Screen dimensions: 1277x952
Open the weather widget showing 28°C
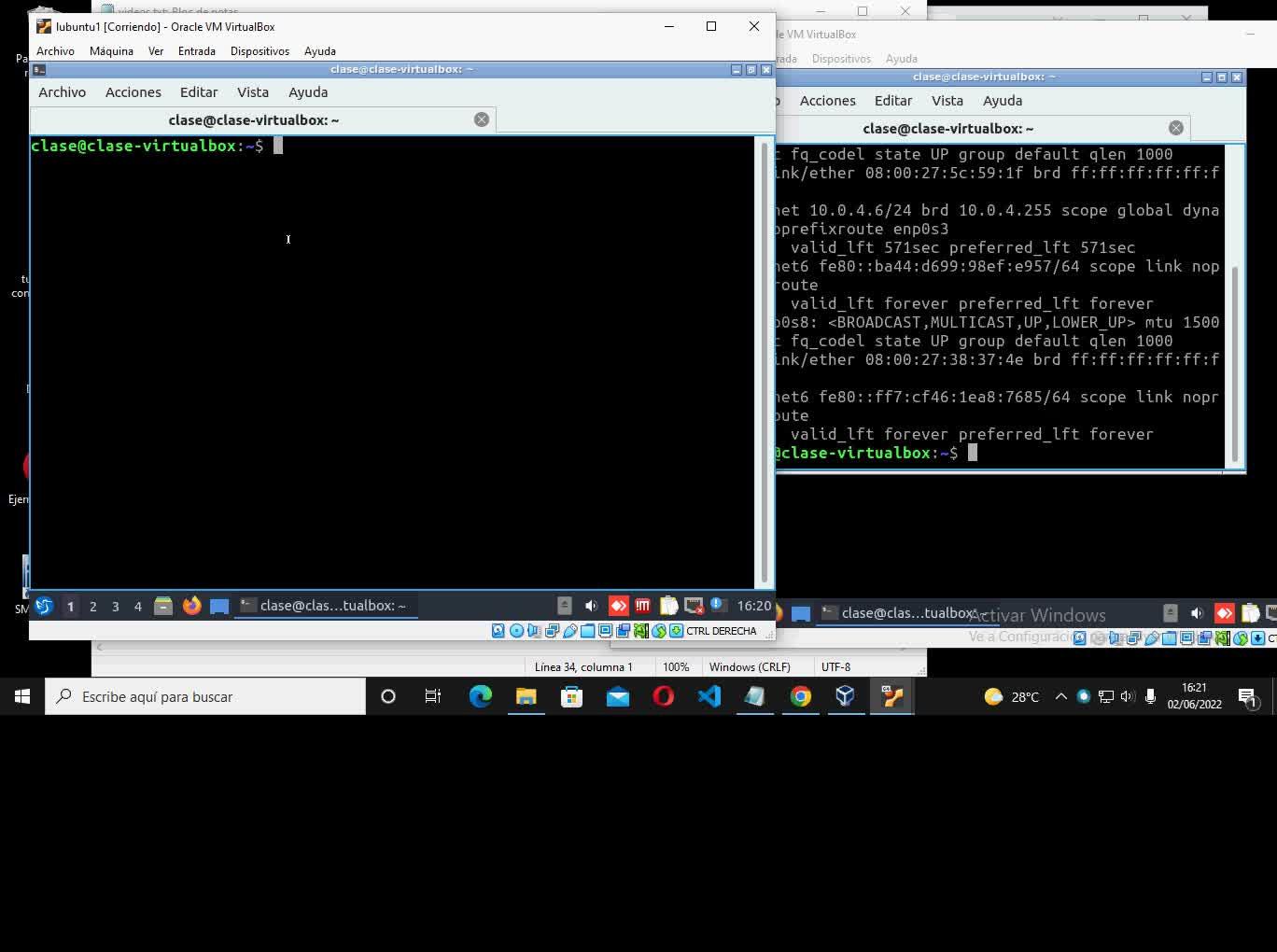(1012, 696)
